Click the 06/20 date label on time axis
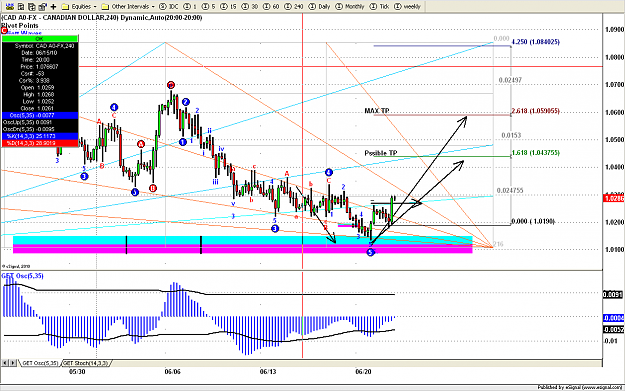625x391 pixels. (x=363, y=371)
